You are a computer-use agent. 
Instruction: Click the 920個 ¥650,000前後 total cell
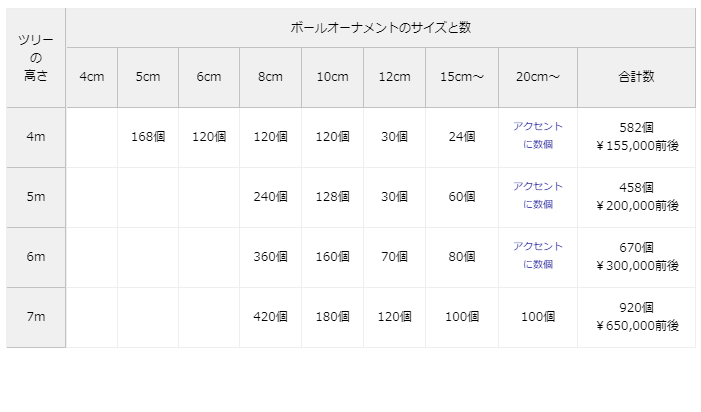[x=636, y=317]
